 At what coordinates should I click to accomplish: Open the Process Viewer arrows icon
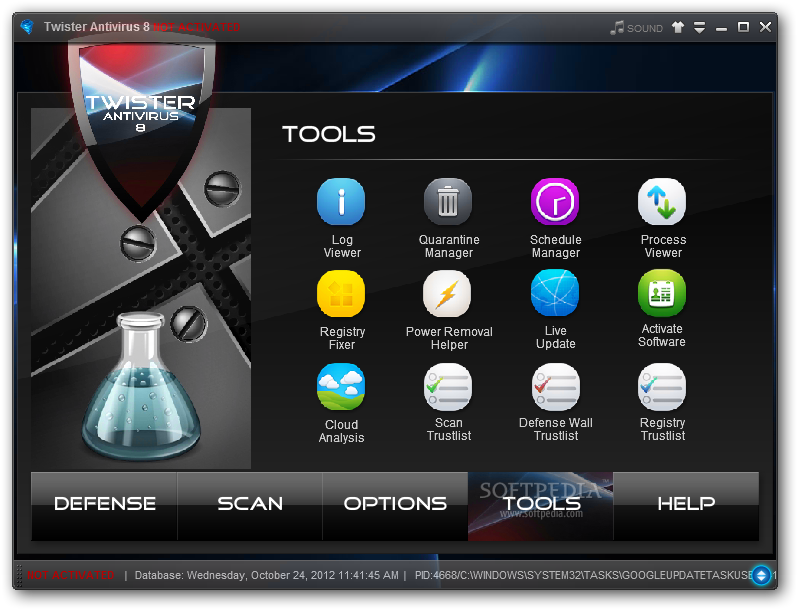point(662,201)
